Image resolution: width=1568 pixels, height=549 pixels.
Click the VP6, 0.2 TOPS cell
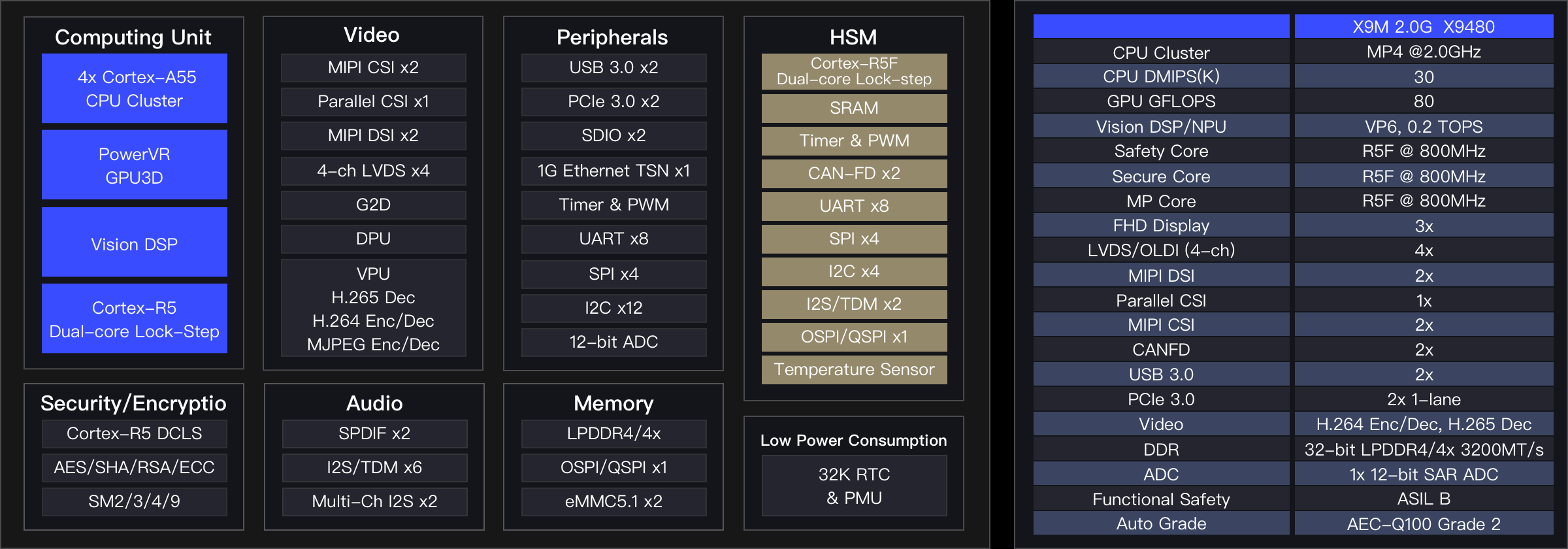pyautogui.click(x=1424, y=126)
